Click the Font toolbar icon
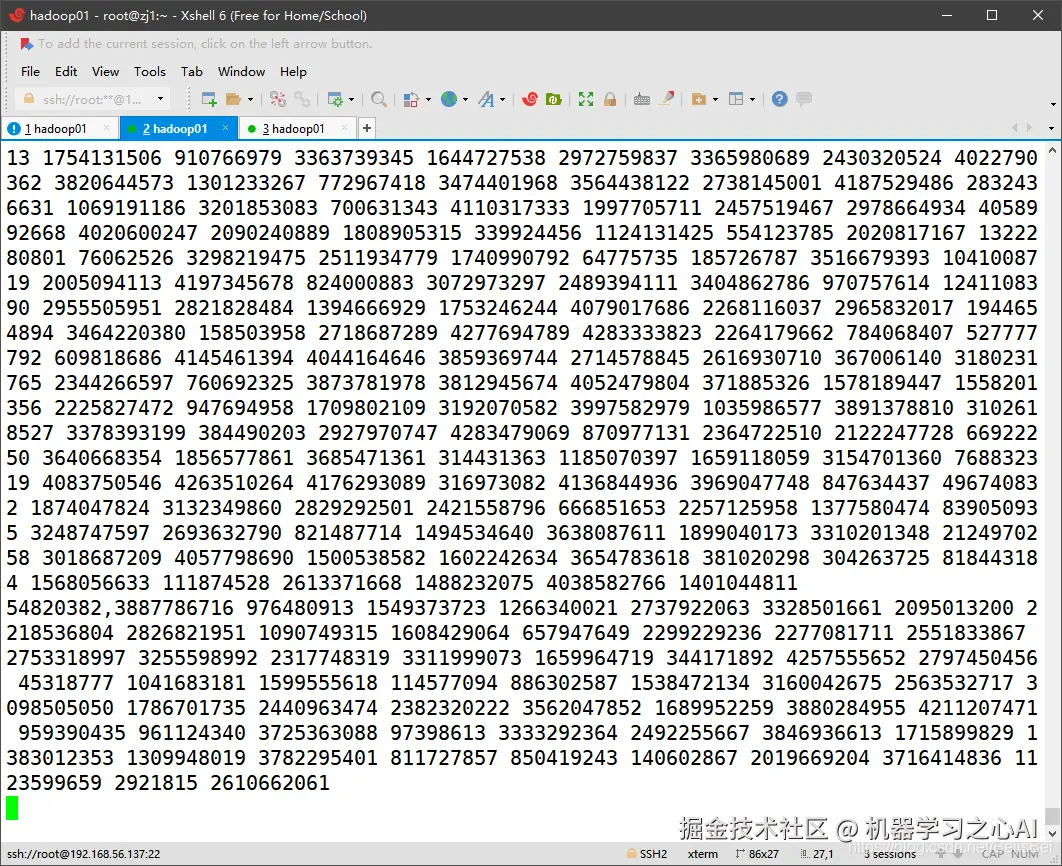1062x866 pixels. [x=486, y=100]
